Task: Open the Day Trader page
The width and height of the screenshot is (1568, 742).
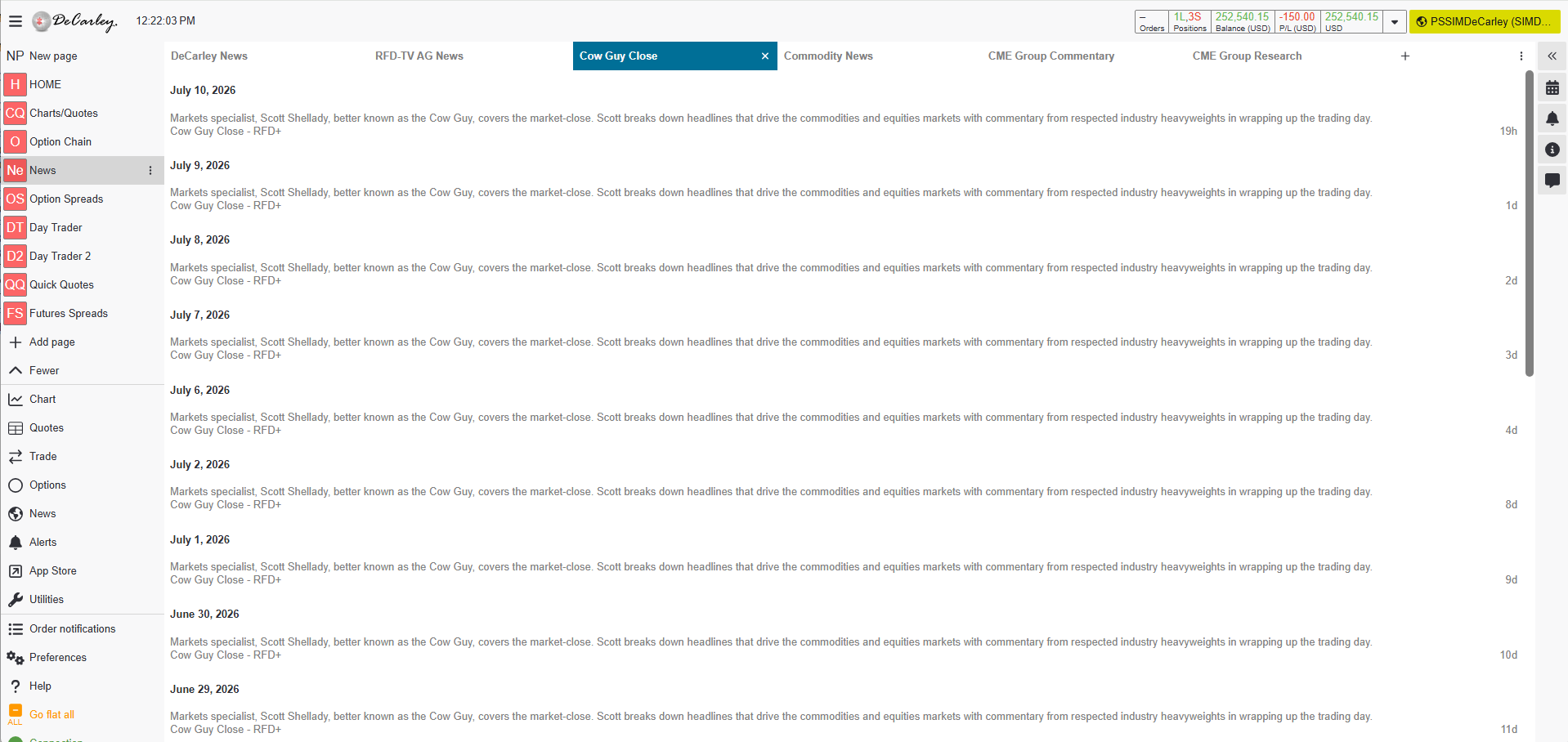Action: pyautogui.click(x=83, y=227)
